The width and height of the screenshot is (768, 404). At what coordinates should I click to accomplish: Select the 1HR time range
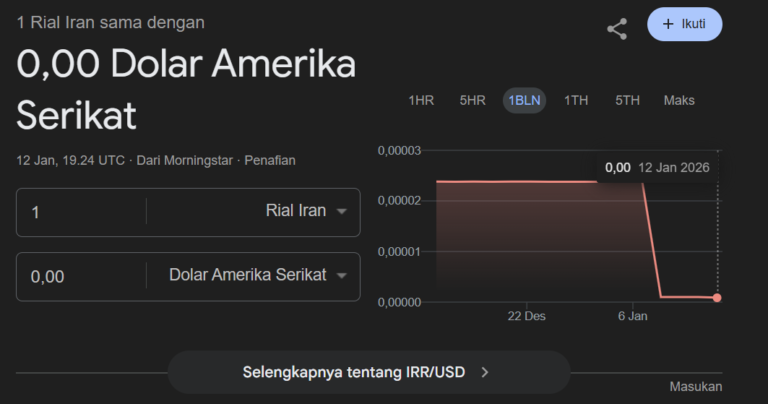[x=421, y=100]
